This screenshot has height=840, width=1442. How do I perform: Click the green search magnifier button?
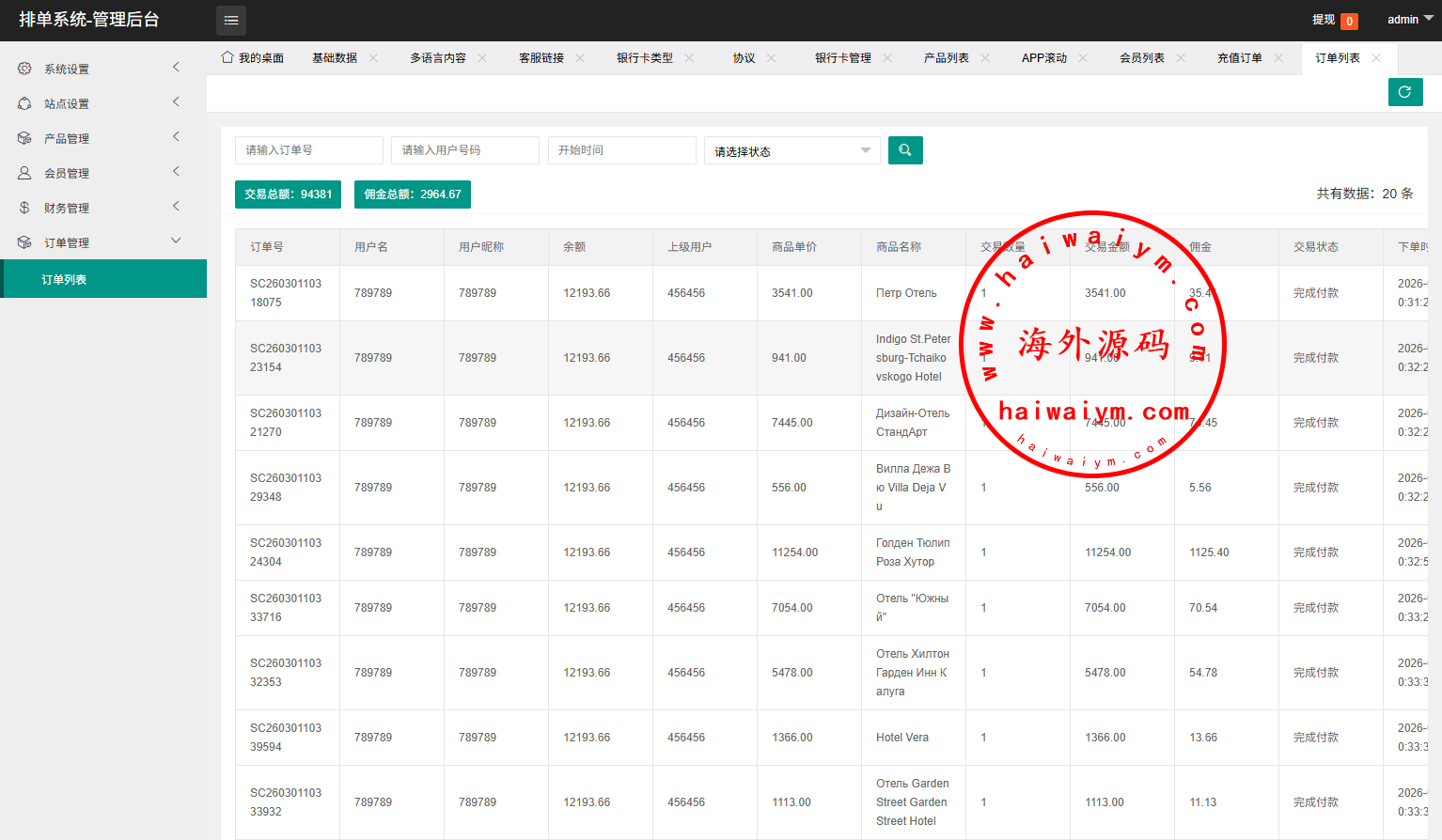(x=905, y=150)
